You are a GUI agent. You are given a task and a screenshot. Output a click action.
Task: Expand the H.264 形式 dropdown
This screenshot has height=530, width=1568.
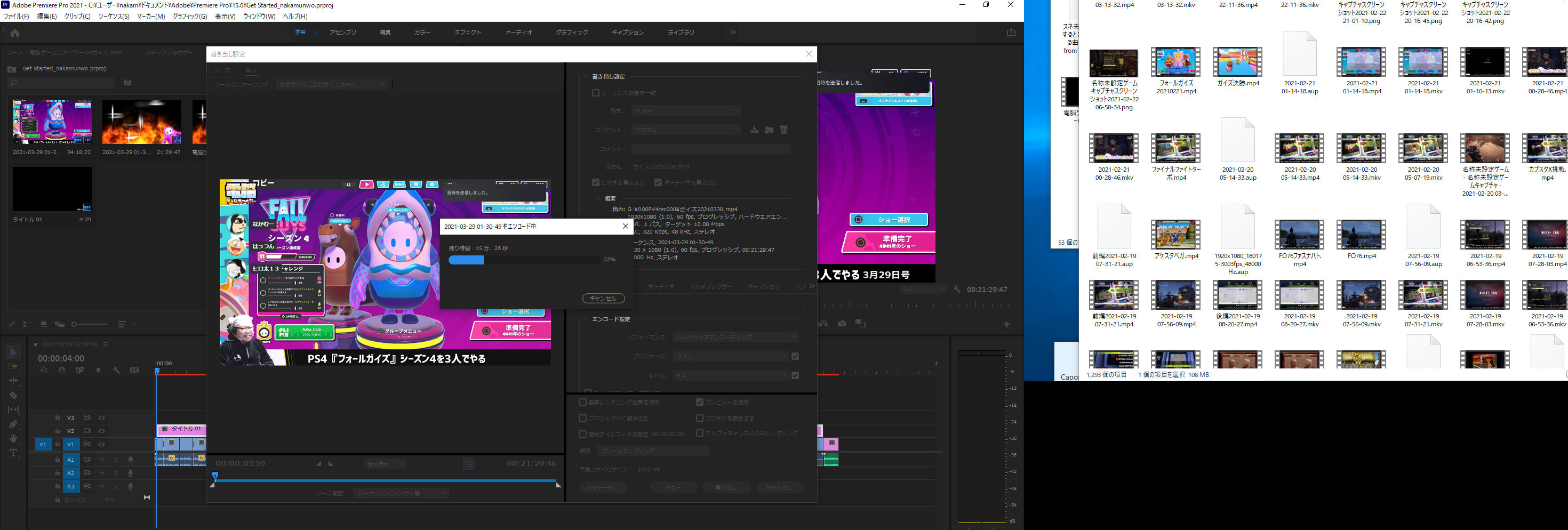pos(686,110)
